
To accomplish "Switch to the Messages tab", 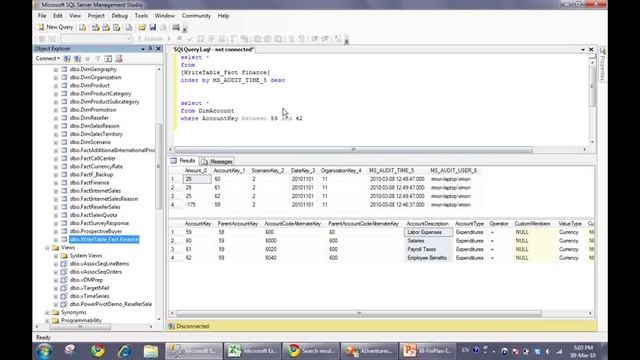I will [x=217, y=161].
